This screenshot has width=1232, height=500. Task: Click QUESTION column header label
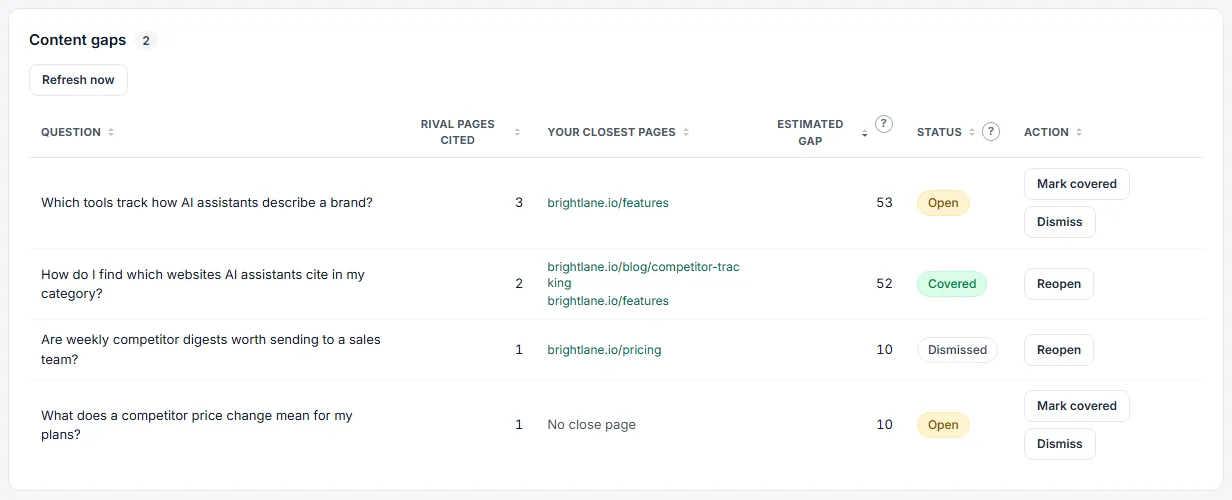[x=71, y=132]
